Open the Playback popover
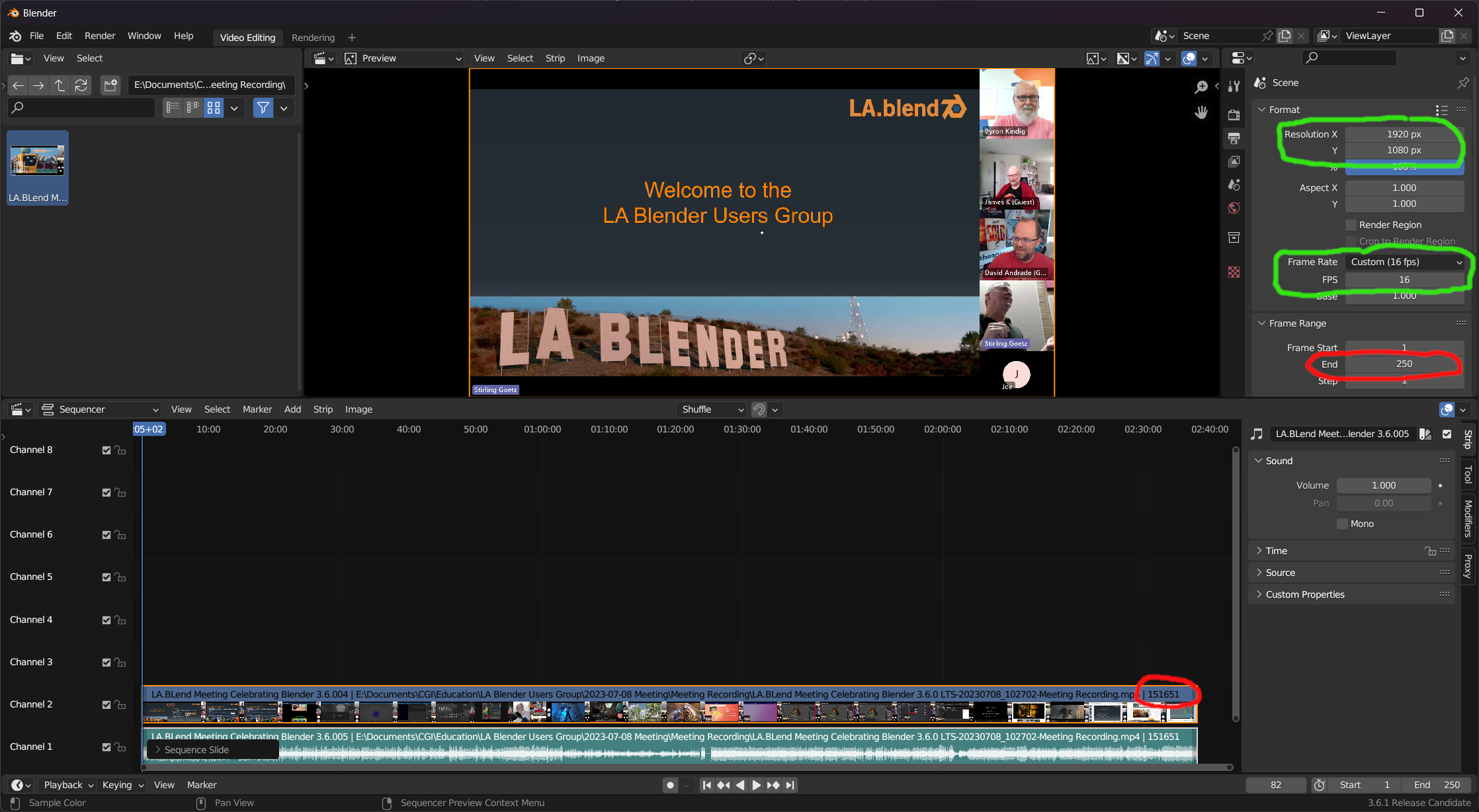The height and width of the screenshot is (812, 1479). [x=68, y=785]
